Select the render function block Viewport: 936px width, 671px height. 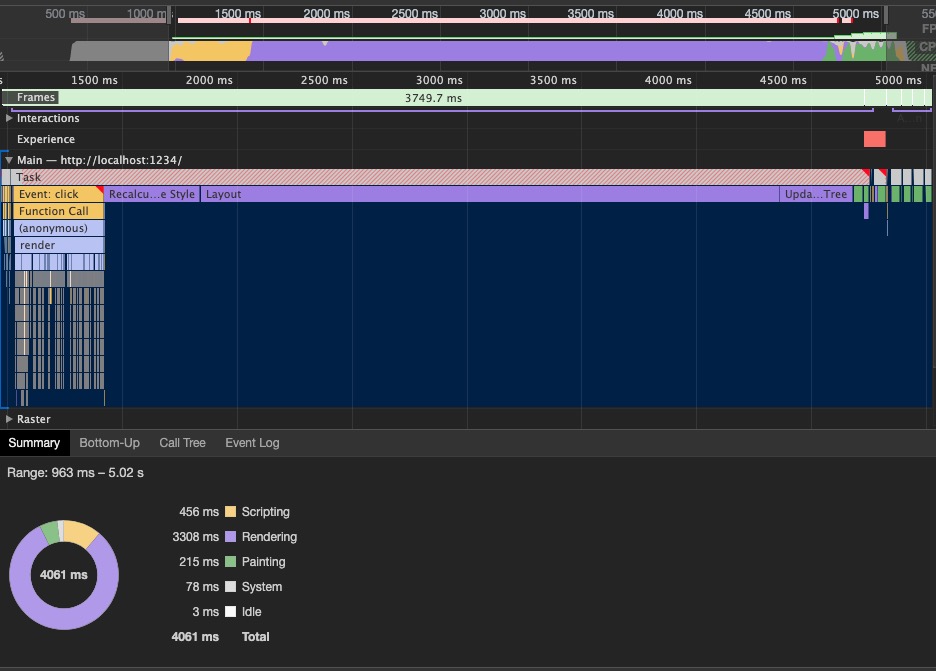58,245
